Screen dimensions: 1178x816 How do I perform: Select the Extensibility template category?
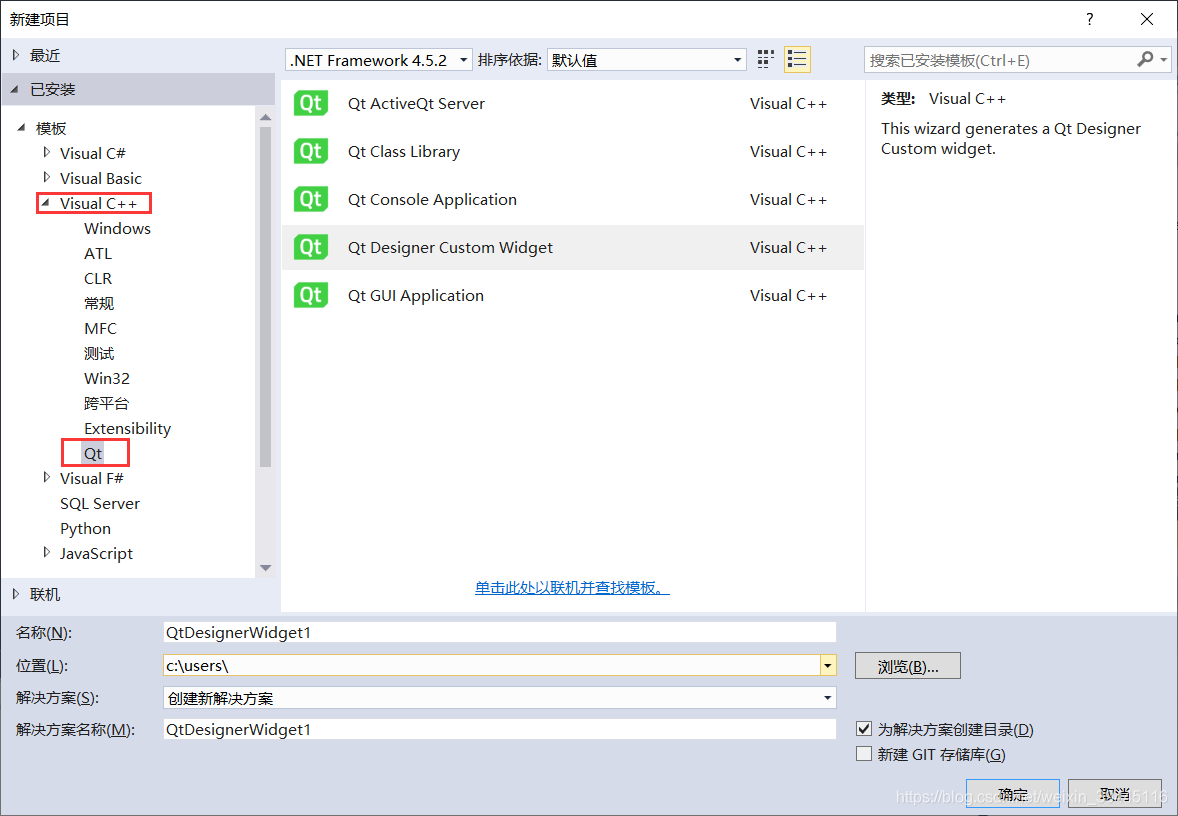pyautogui.click(x=128, y=428)
